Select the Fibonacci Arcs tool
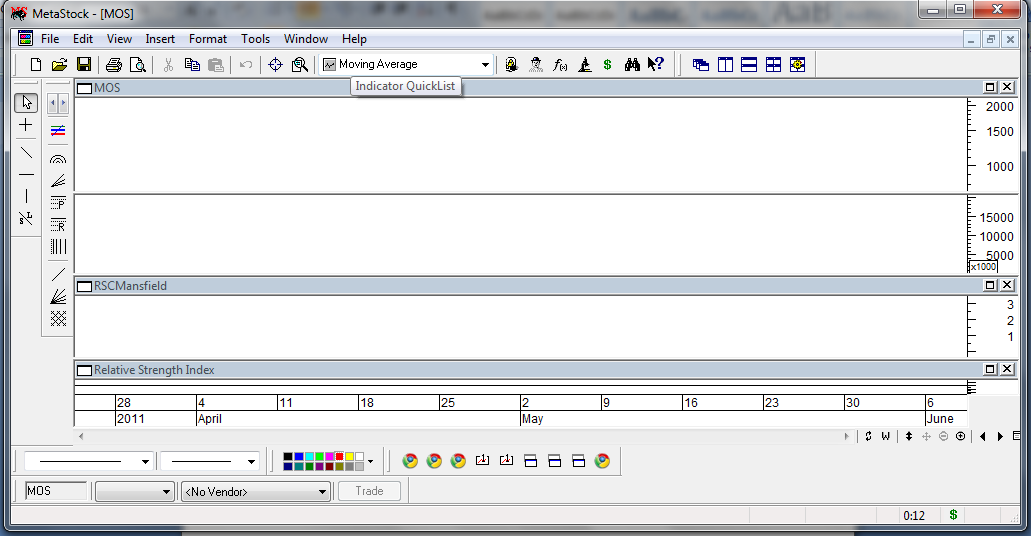The image size is (1031, 536). tap(59, 159)
